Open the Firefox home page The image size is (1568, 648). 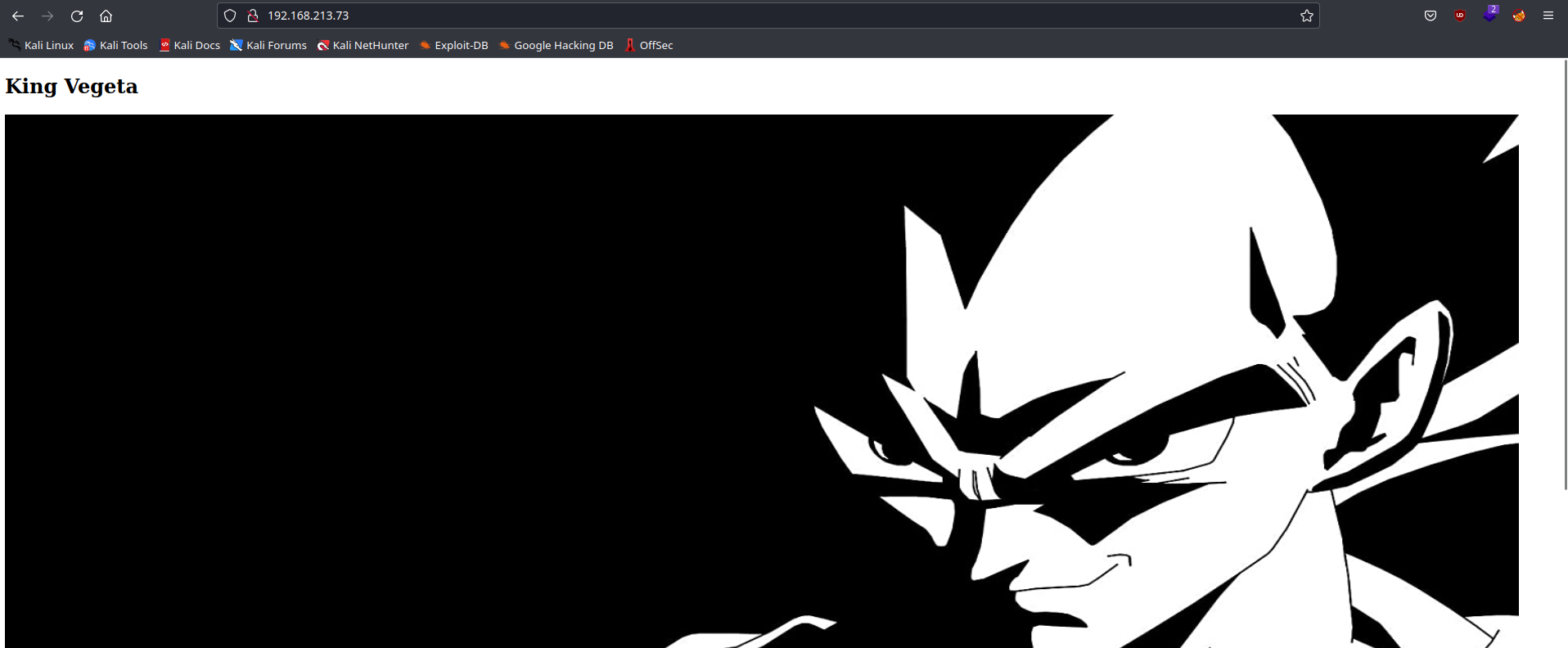pos(106,16)
